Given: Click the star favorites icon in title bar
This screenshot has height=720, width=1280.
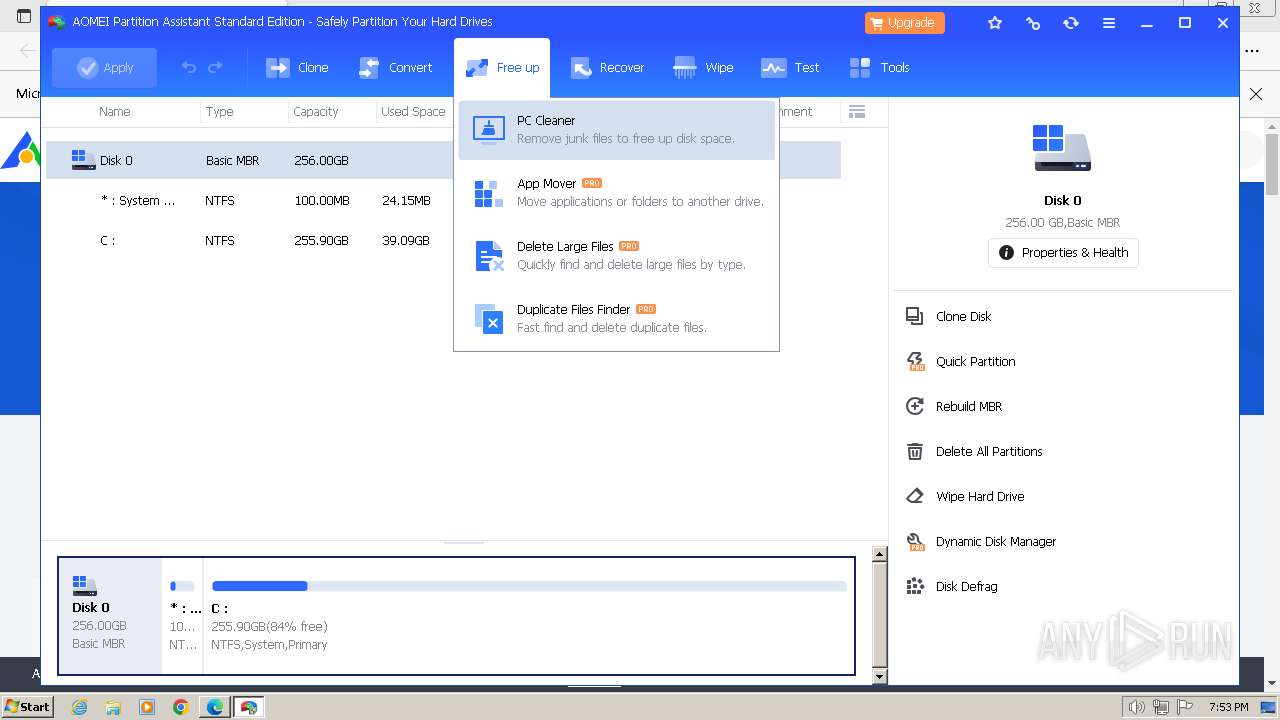Looking at the screenshot, I should tap(995, 22).
